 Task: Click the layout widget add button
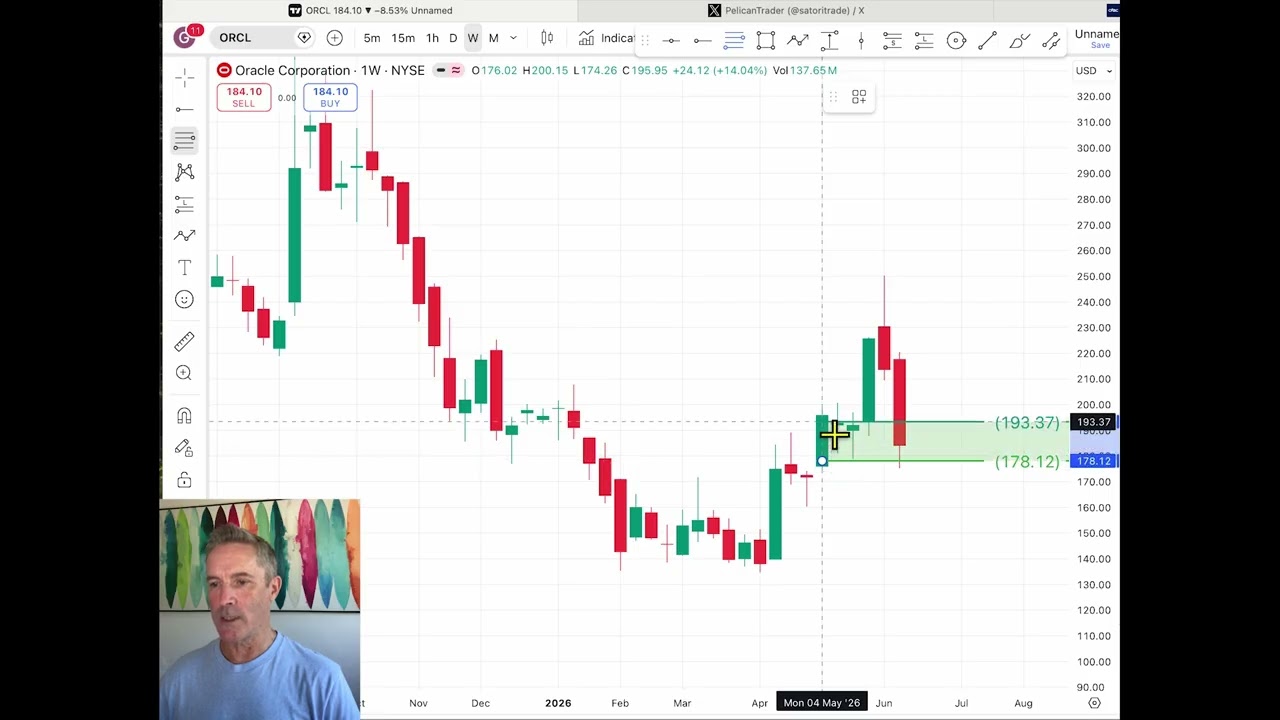tap(859, 97)
